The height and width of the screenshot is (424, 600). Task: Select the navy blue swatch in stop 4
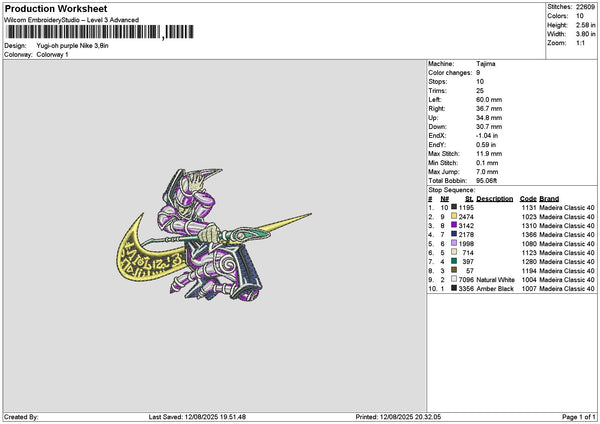tap(454, 234)
